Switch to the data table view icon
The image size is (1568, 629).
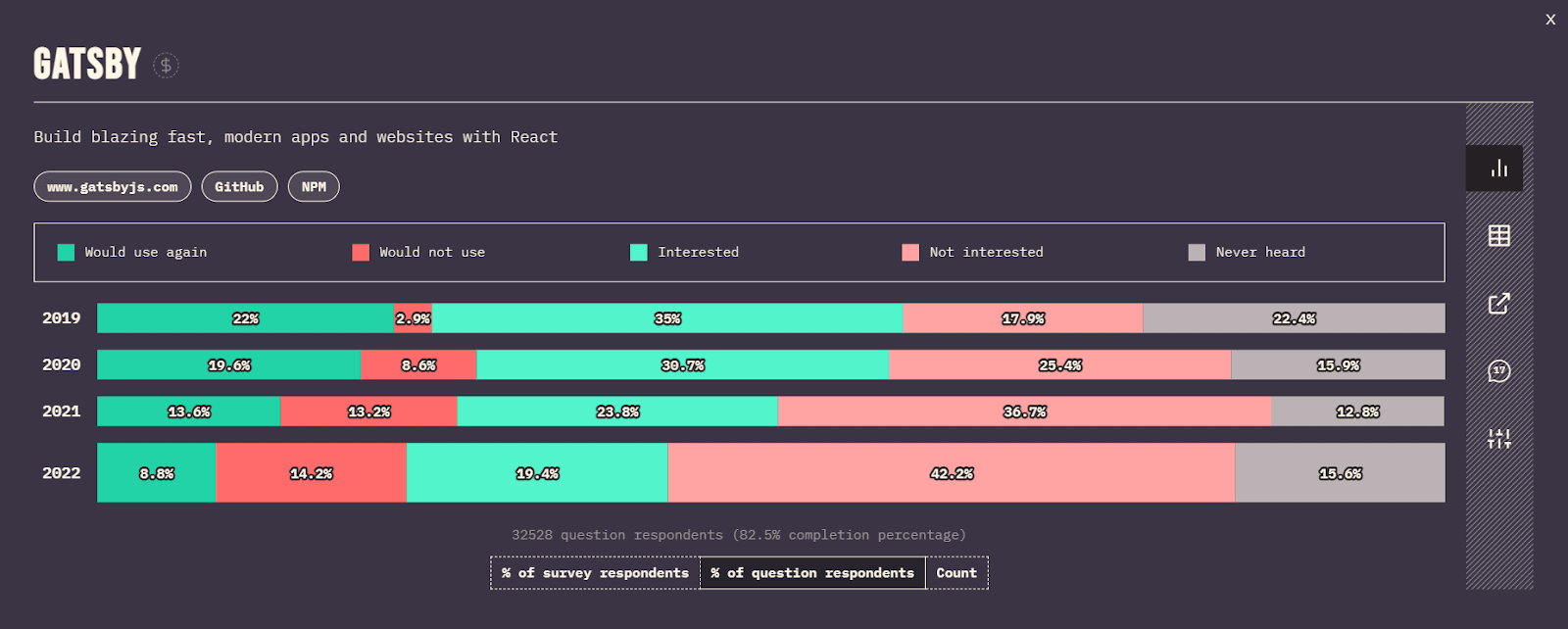1498,235
